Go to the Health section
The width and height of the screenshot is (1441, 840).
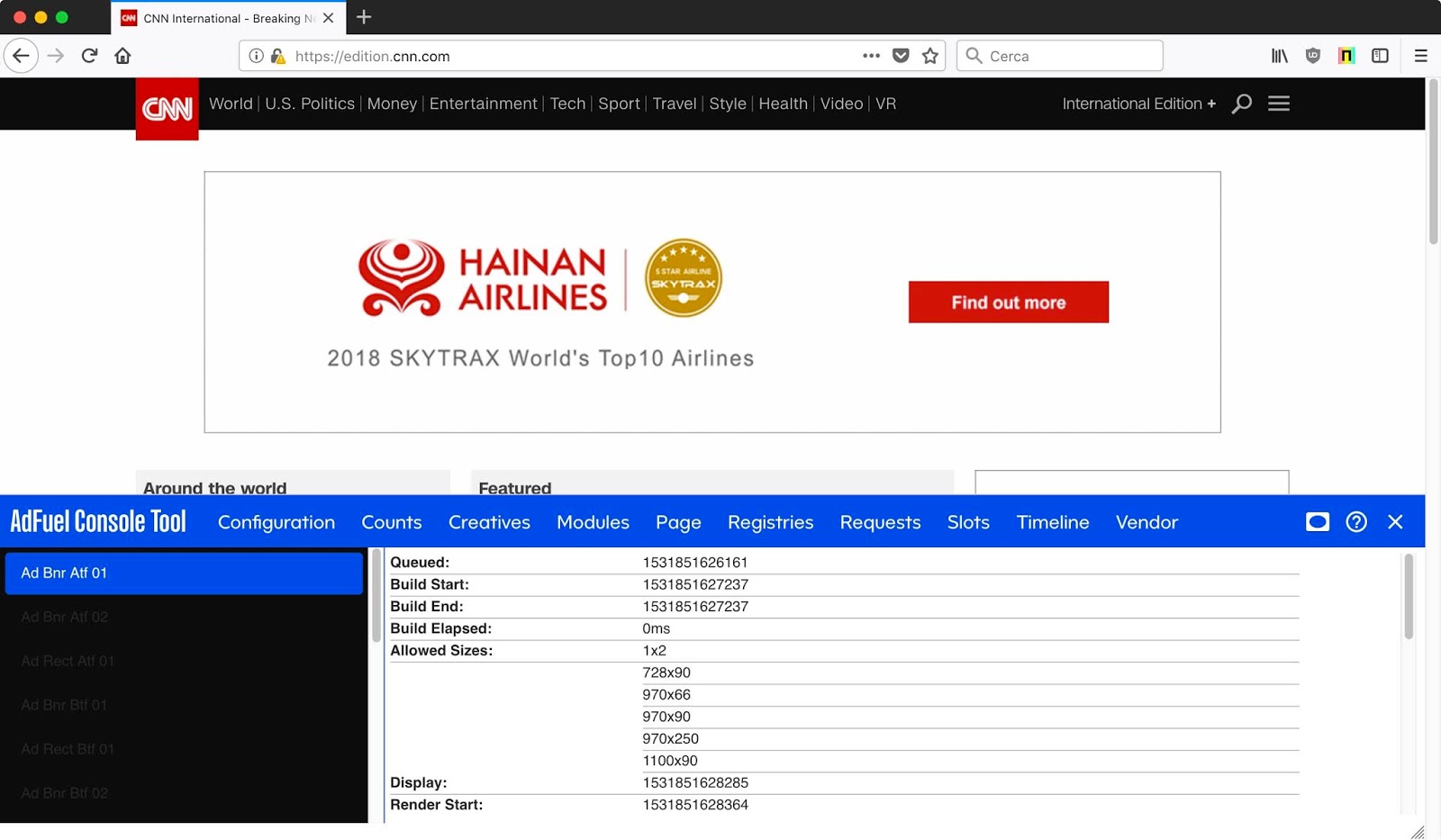coord(783,104)
